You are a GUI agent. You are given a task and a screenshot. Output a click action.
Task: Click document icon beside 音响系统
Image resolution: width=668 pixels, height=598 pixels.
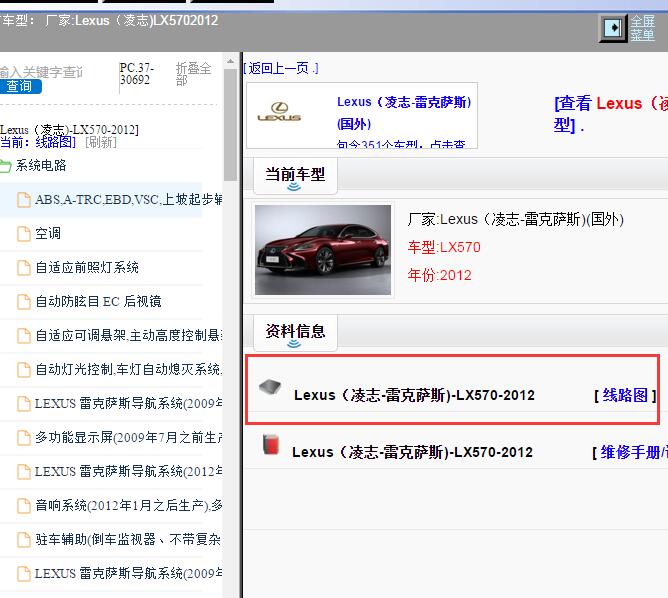pyautogui.click(x=24, y=506)
